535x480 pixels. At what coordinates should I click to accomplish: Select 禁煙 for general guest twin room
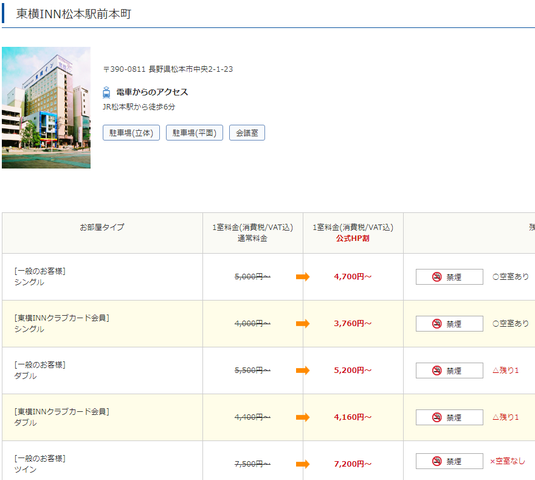(449, 461)
